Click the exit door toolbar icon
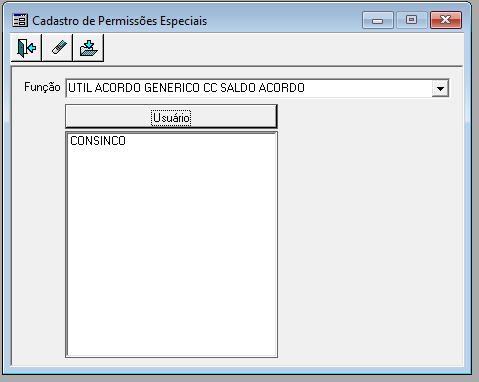Screen dimensions: 479x382 [x=26, y=48]
